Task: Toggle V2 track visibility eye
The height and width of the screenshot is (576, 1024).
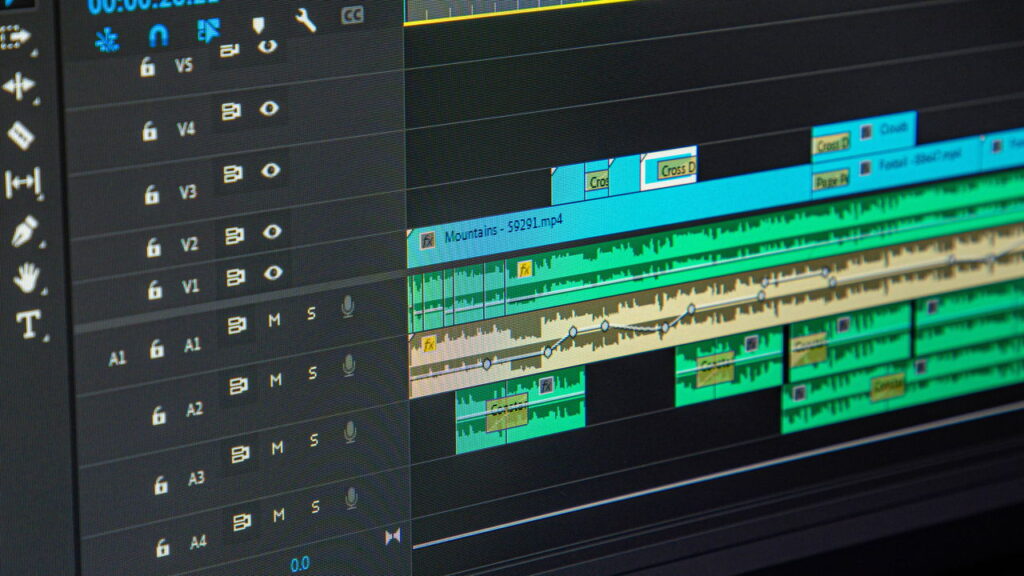Action: click(x=272, y=233)
